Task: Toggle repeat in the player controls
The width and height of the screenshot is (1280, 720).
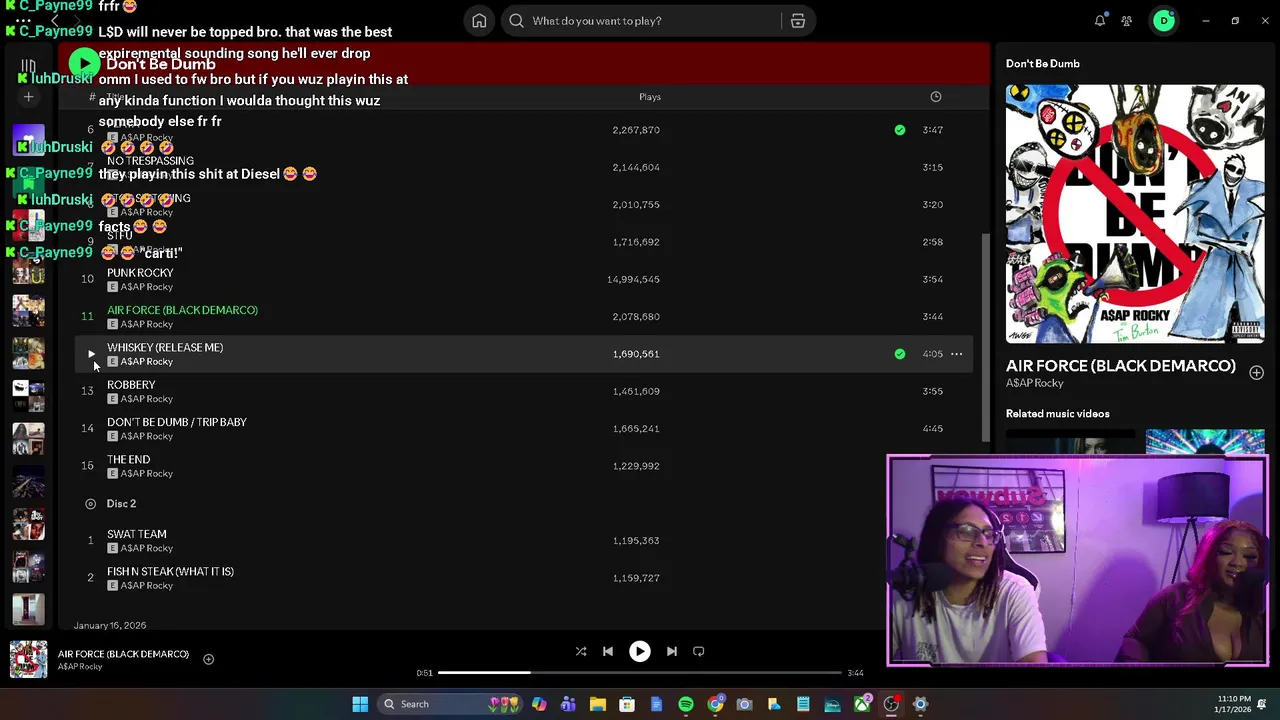Action: tap(699, 651)
